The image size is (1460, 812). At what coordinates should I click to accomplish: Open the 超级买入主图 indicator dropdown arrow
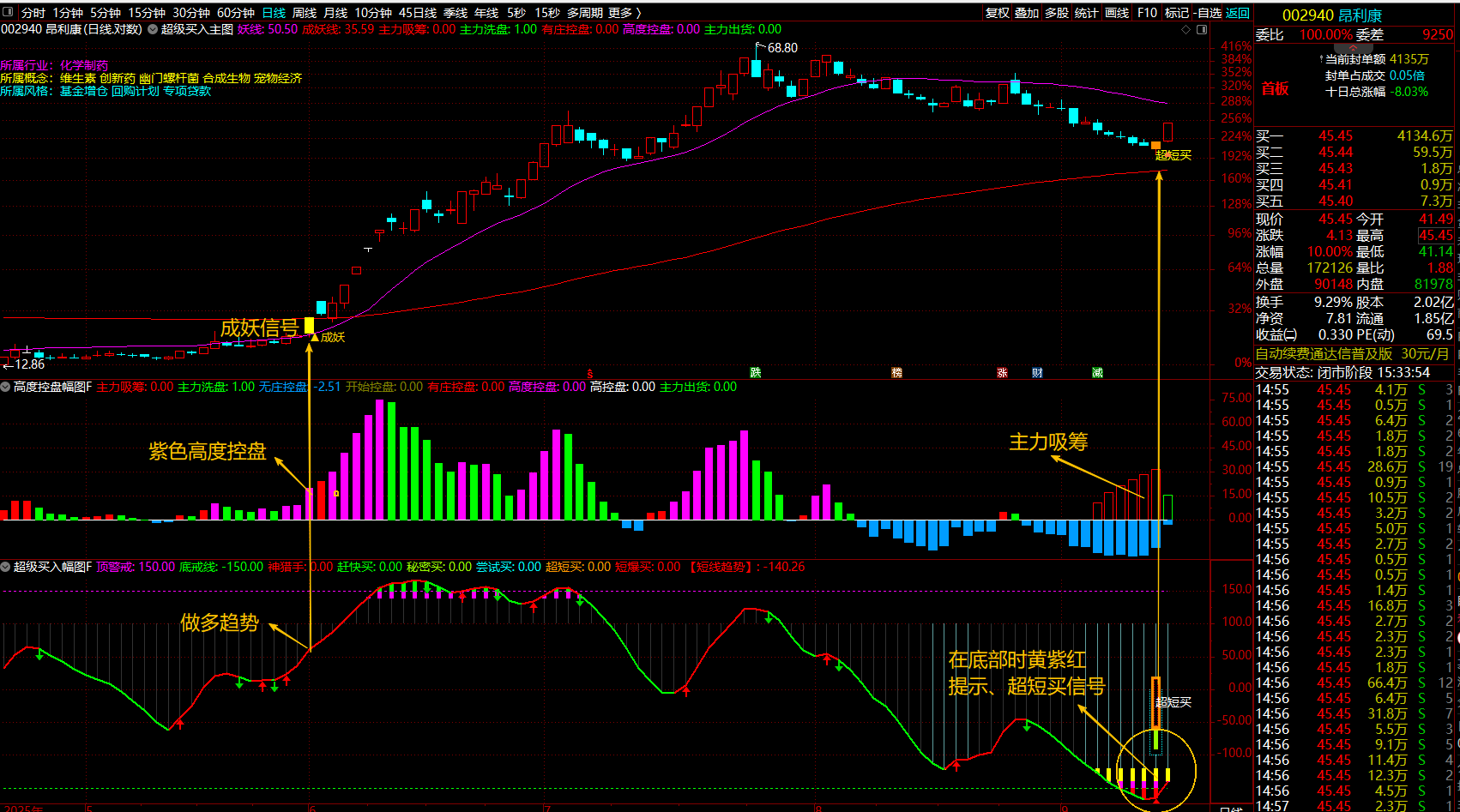click(153, 29)
